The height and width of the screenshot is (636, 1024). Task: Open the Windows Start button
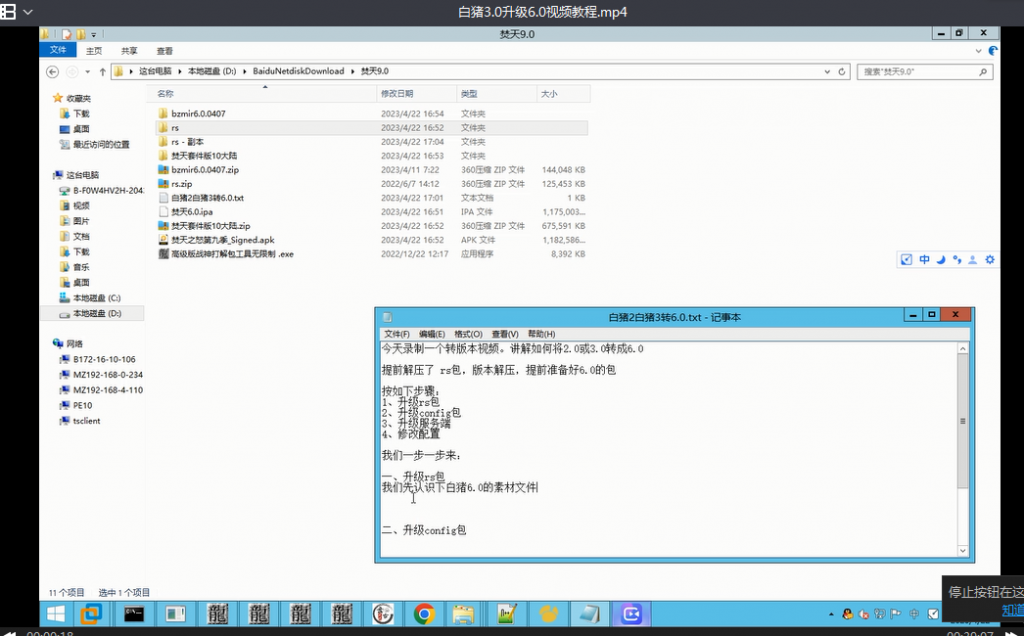coord(56,614)
